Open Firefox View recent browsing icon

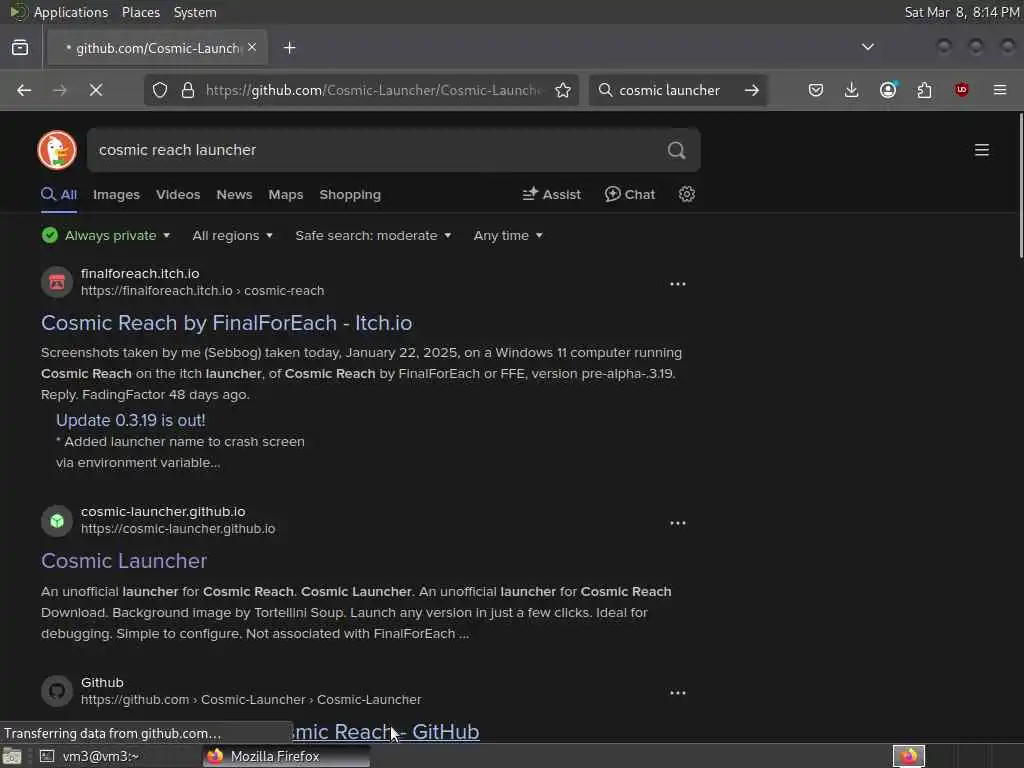20,47
